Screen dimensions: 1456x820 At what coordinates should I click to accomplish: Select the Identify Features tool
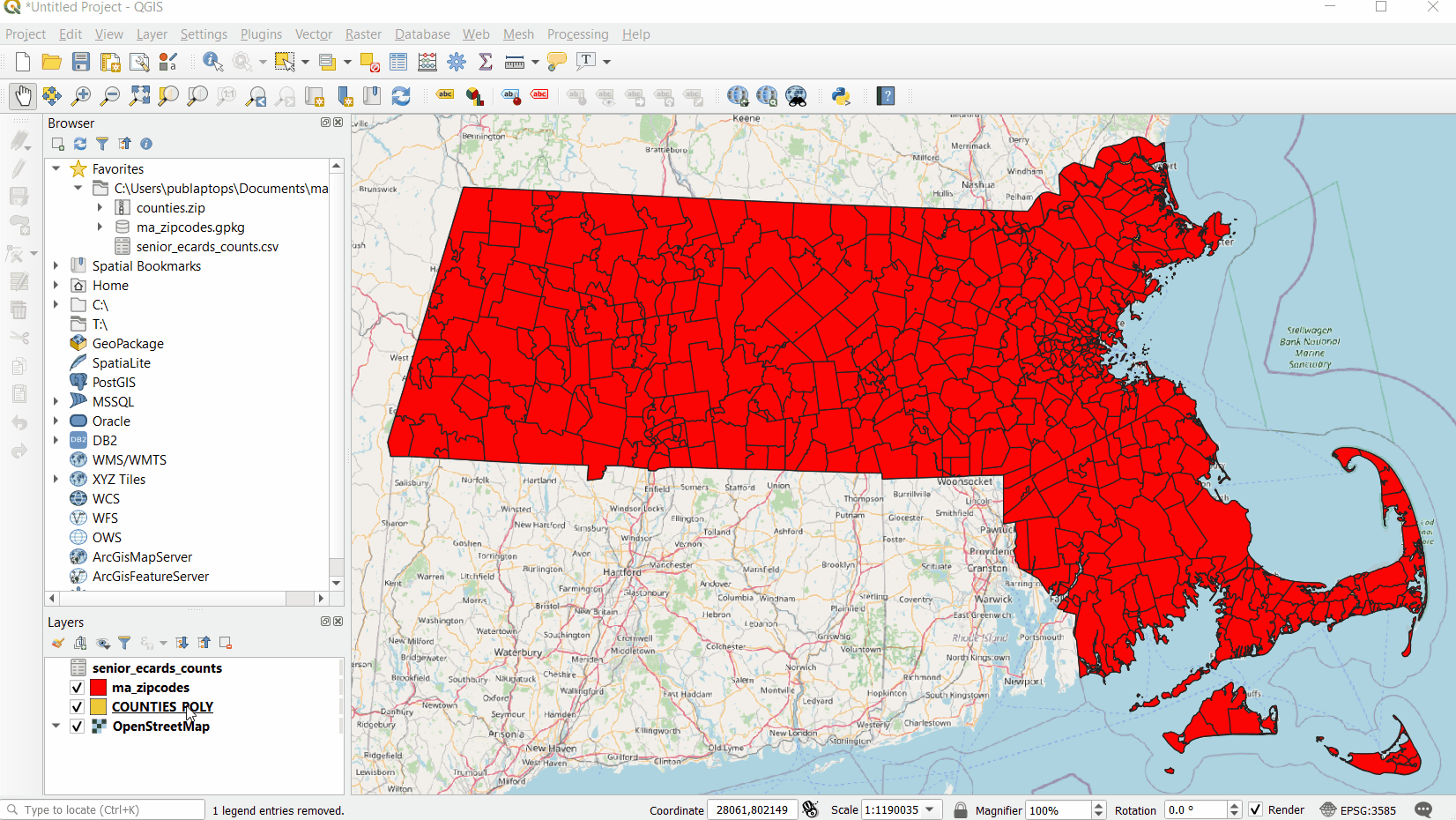[x=212, y=62]
